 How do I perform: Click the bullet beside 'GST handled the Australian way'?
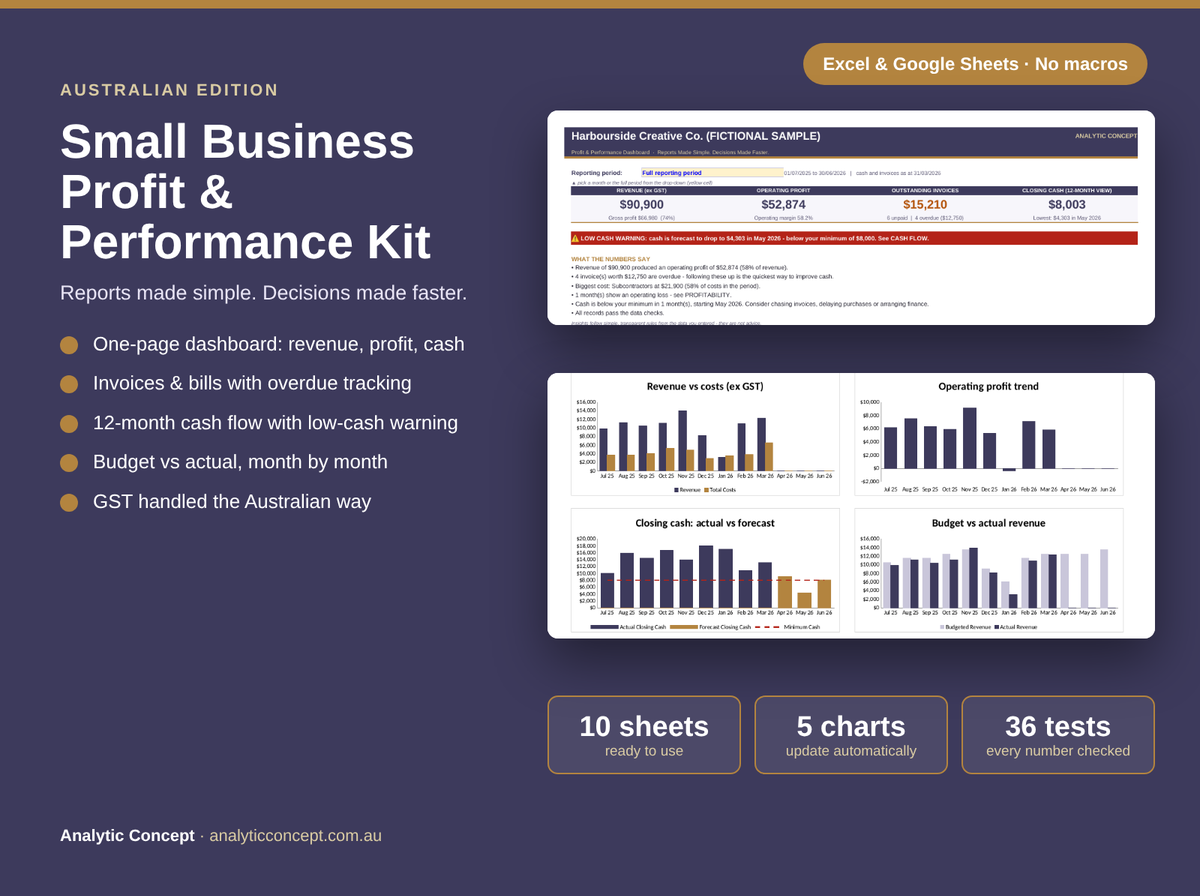pyautogui.click(x=69, y=503)
